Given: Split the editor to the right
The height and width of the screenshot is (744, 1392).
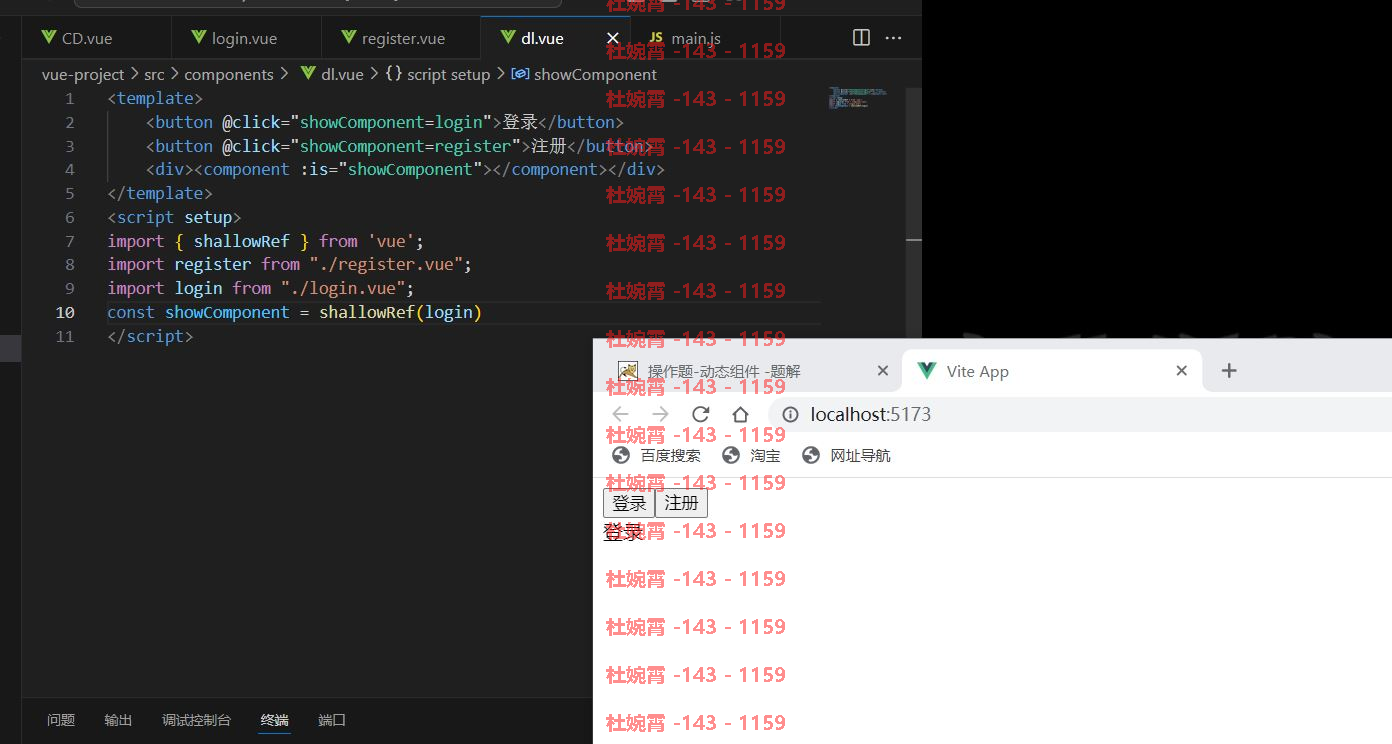Looking at the screenshot, I should (x=861, y=38).
